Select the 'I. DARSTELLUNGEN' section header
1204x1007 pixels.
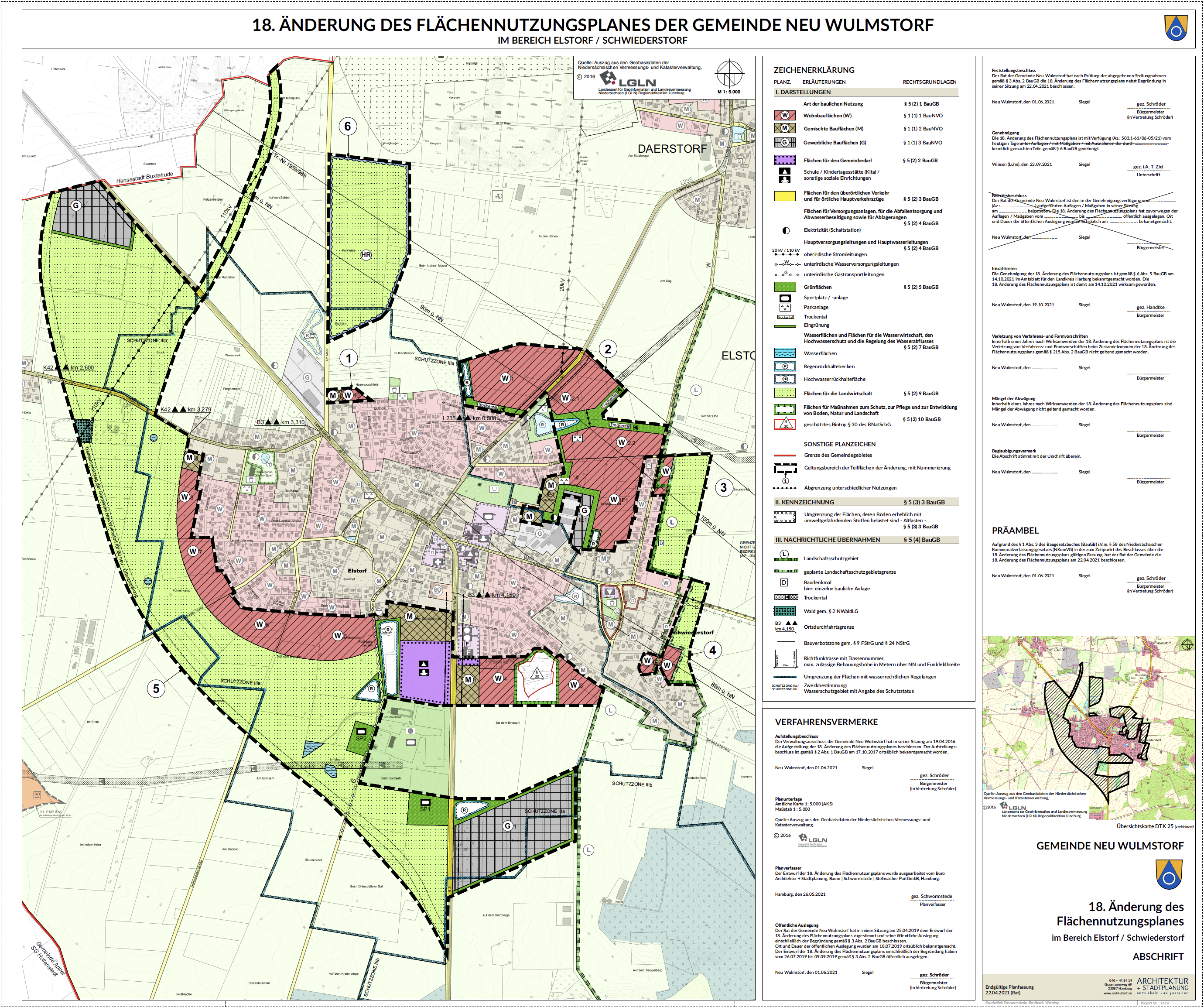coord(803,92)
